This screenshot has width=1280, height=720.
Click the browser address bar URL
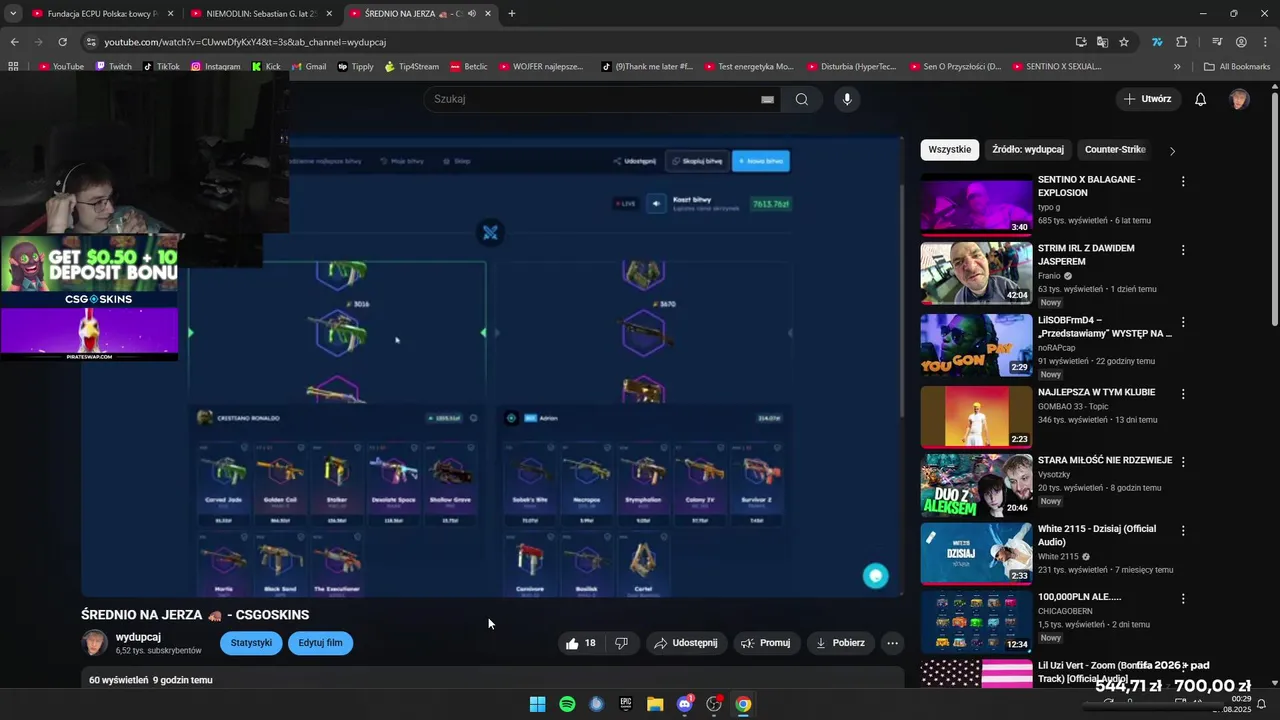[x=245, y=42]
